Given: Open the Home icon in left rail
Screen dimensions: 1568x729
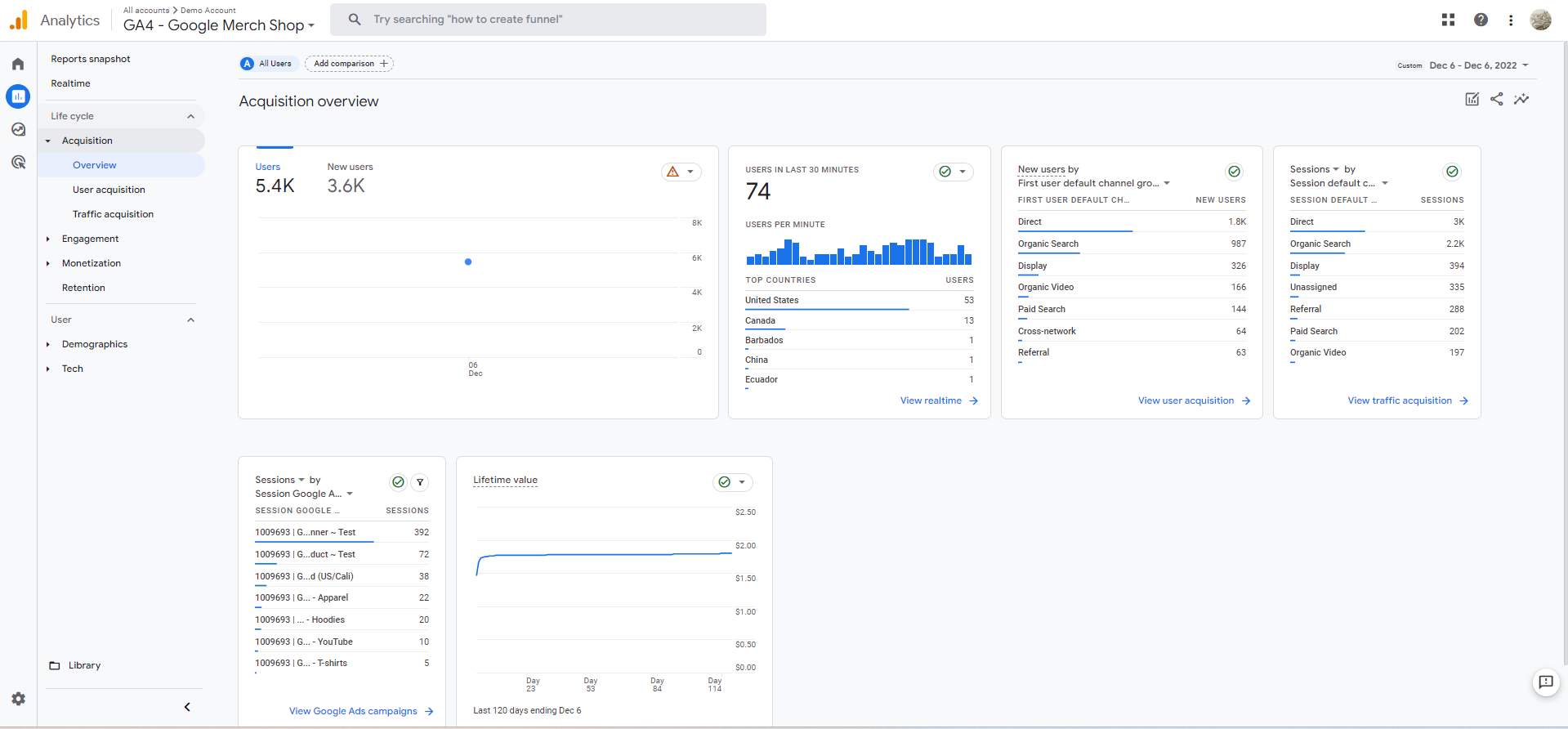Looking at the screenshot, I should pyautogui.click(x=18, y=64).
